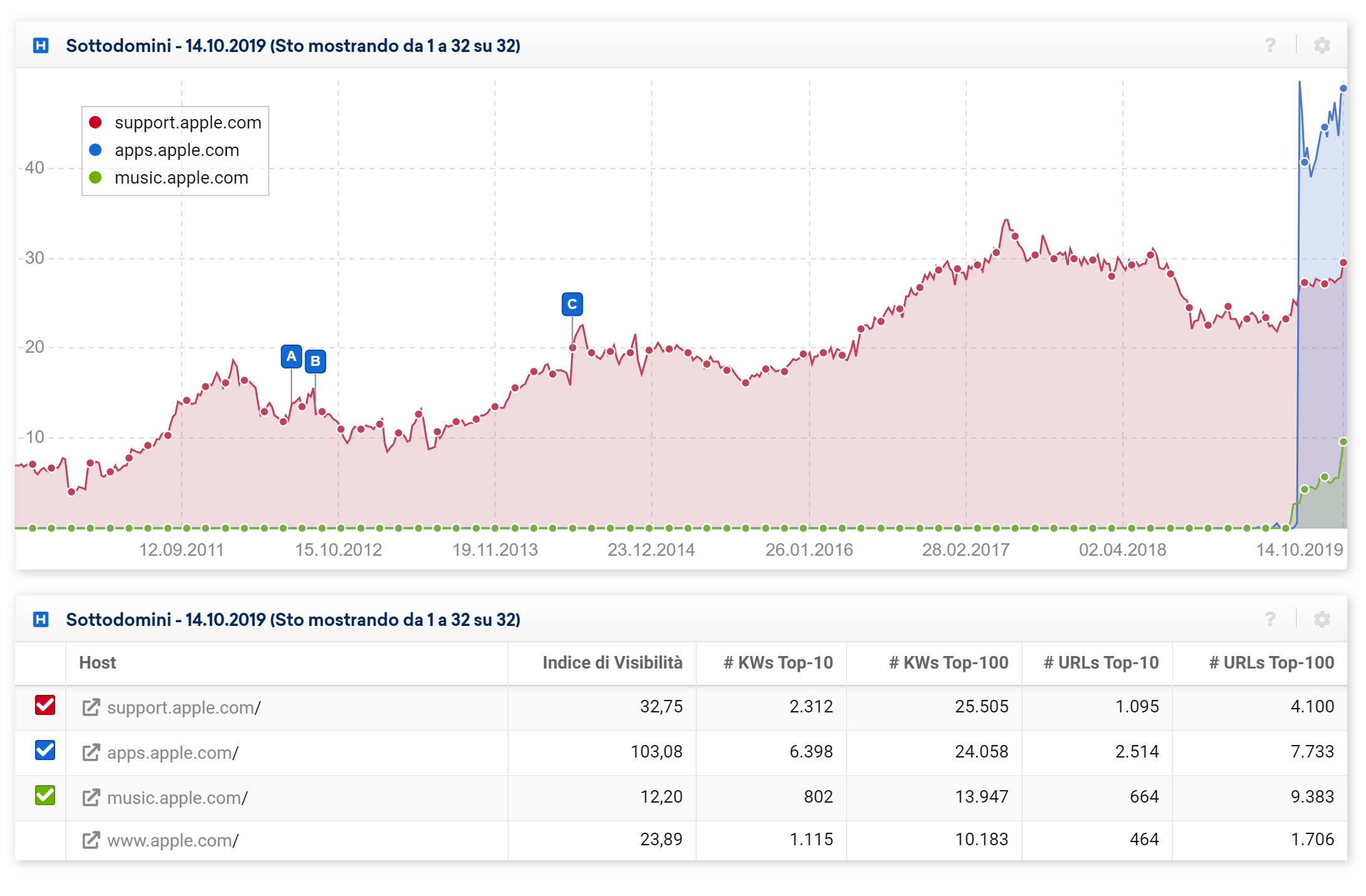
Task: Click KWs Top-100 value 10.183
Action: click(x=981, y=840)
